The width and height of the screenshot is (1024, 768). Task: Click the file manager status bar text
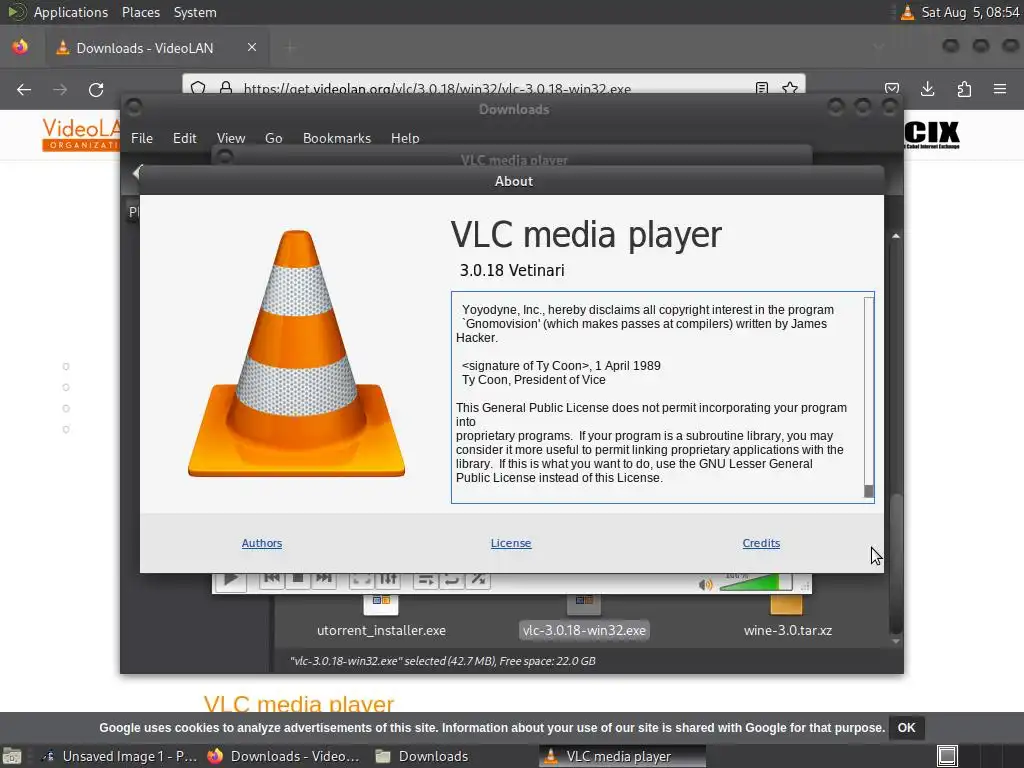[x=443, y=661]
